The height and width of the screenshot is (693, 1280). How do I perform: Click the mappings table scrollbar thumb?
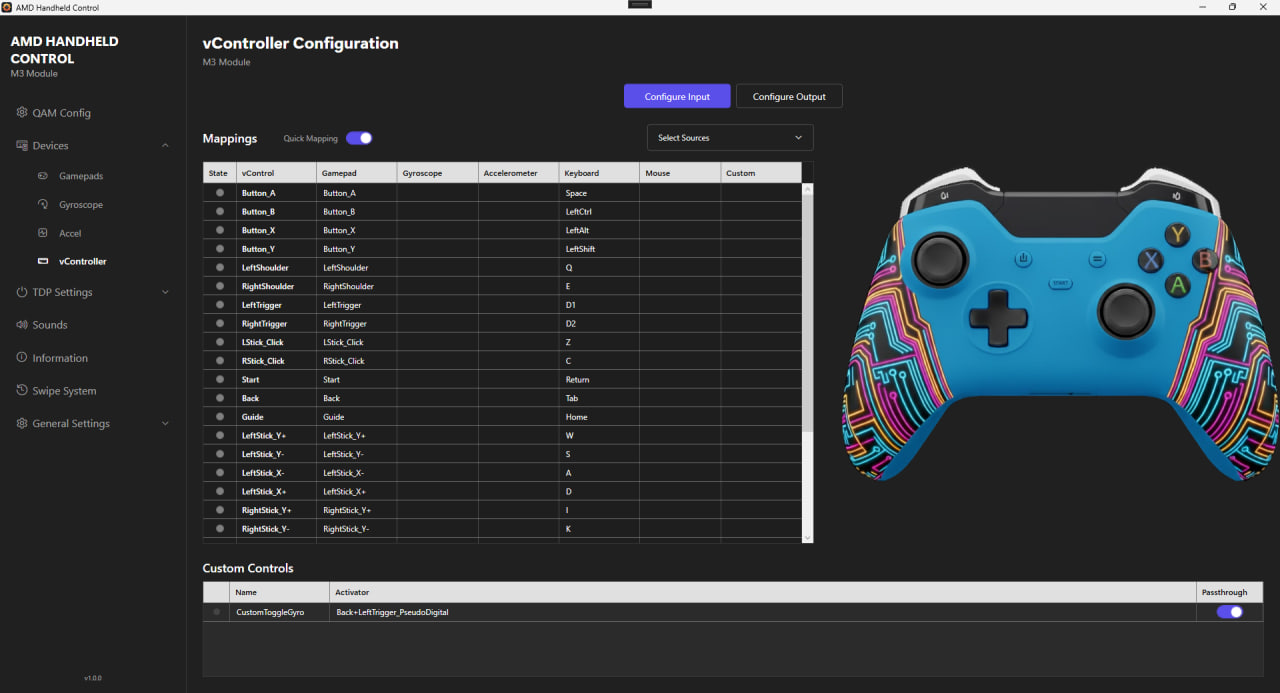pos(808,313)
